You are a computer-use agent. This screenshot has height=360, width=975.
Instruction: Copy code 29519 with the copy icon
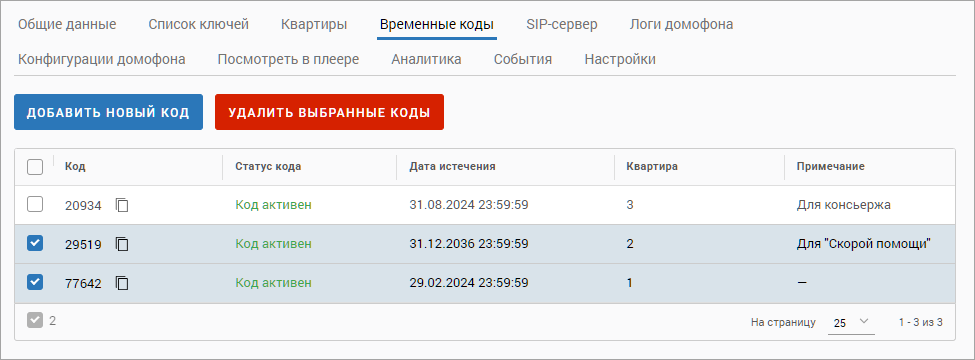[x=122, y=244]
